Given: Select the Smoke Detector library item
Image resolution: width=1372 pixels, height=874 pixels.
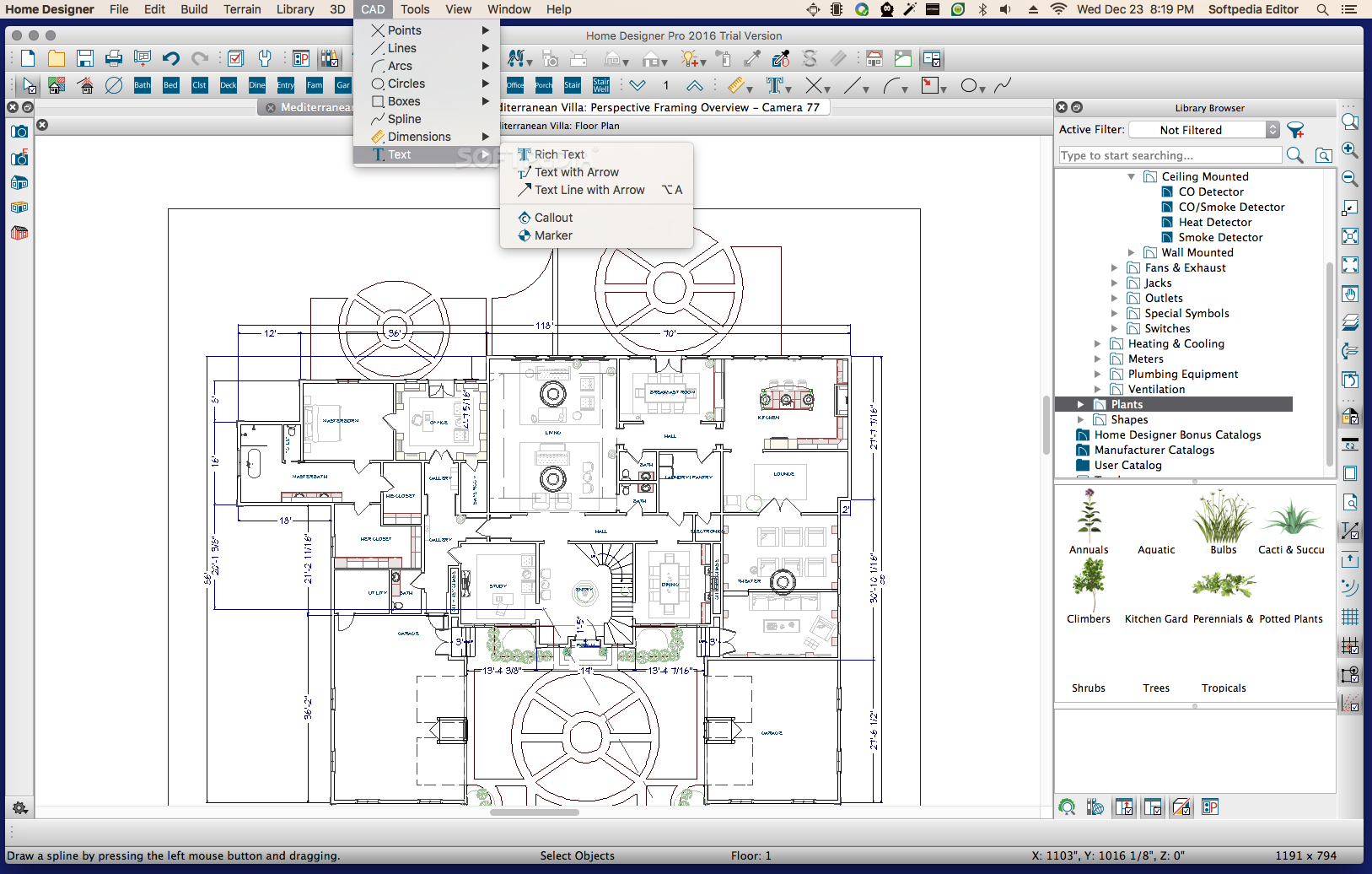Looking at the screenshot, I should [1220, 238].
